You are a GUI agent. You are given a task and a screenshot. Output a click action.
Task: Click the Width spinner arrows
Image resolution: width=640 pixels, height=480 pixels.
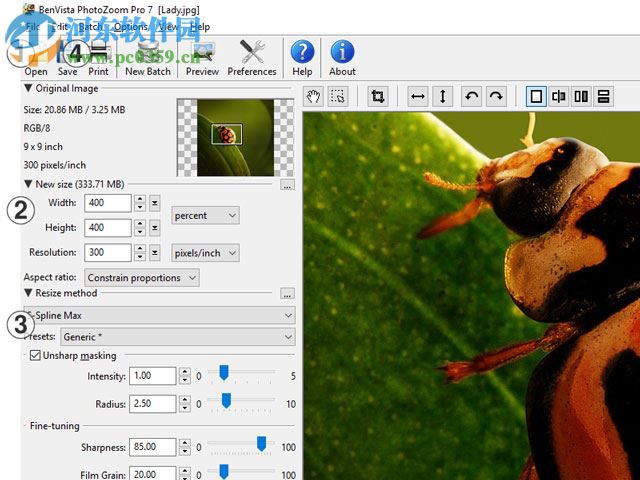click(x=140, y=203)
